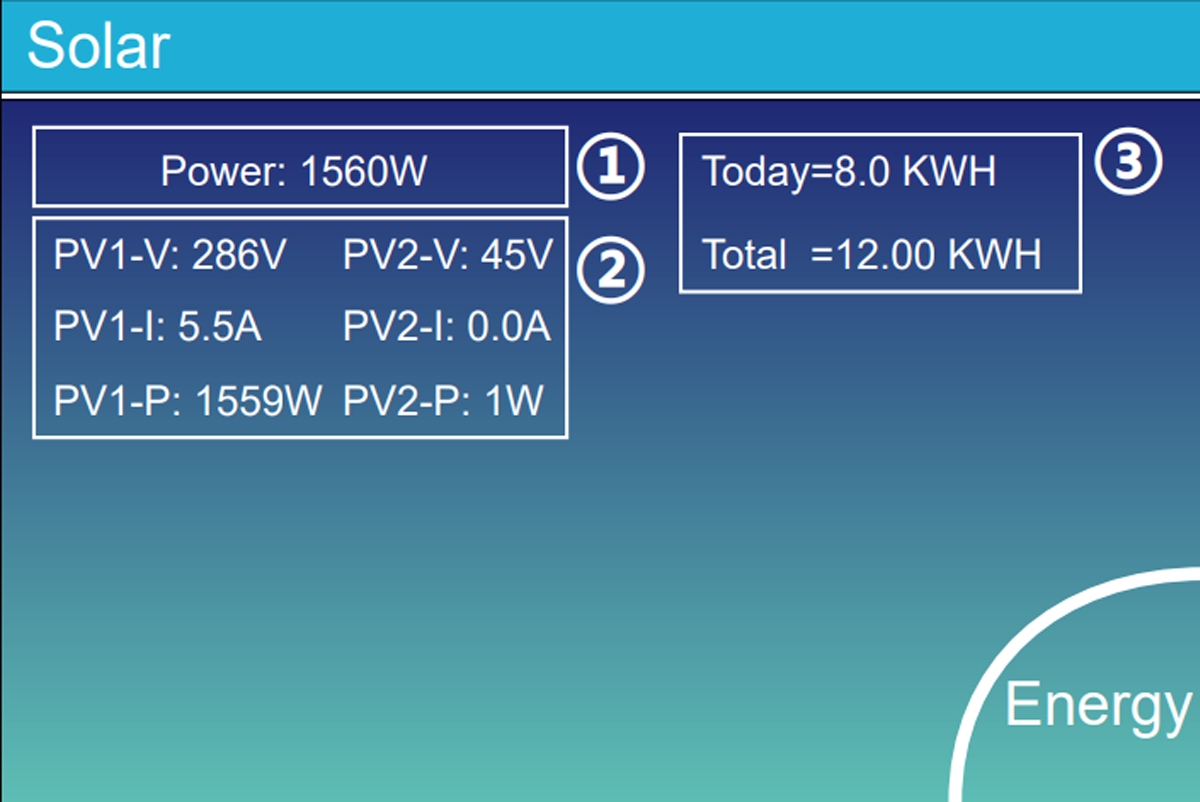
Task: Click the PV2-V: 45V value
Action: tap(447, 256)
